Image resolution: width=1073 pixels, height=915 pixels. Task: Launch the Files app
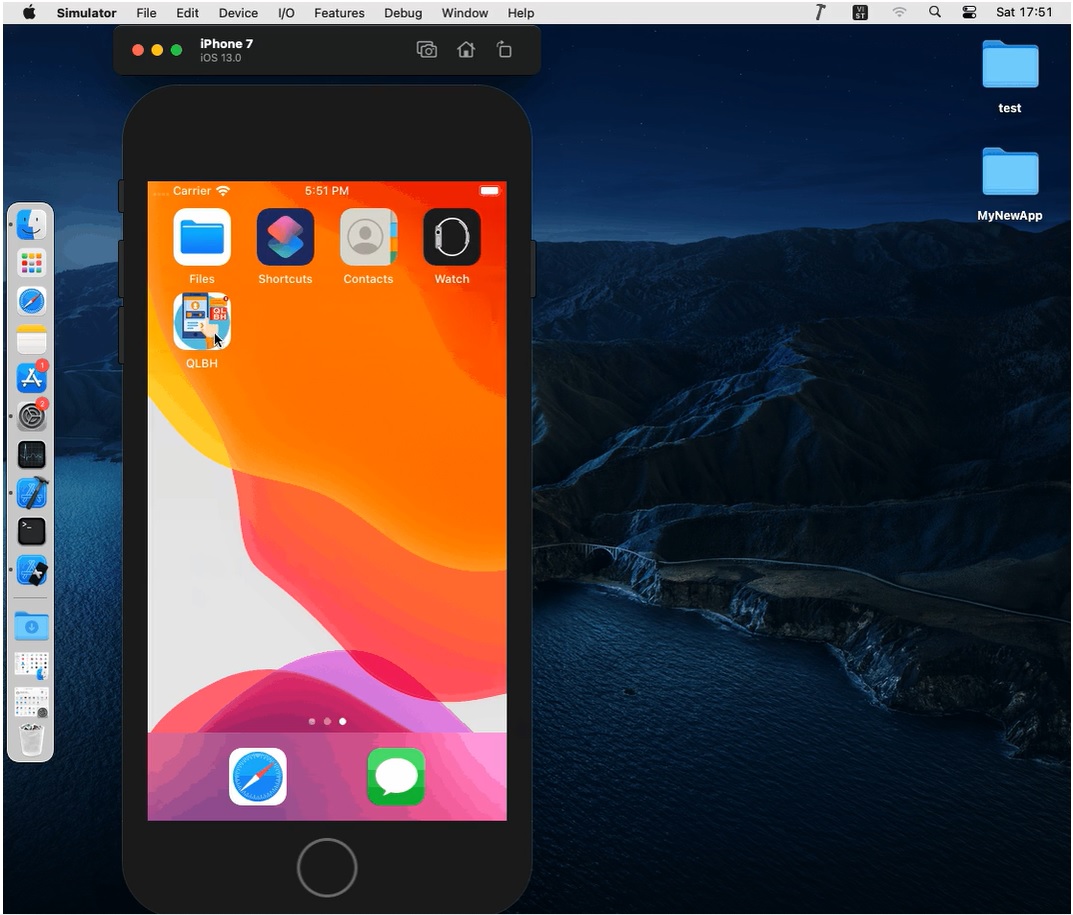coord(202,237)
